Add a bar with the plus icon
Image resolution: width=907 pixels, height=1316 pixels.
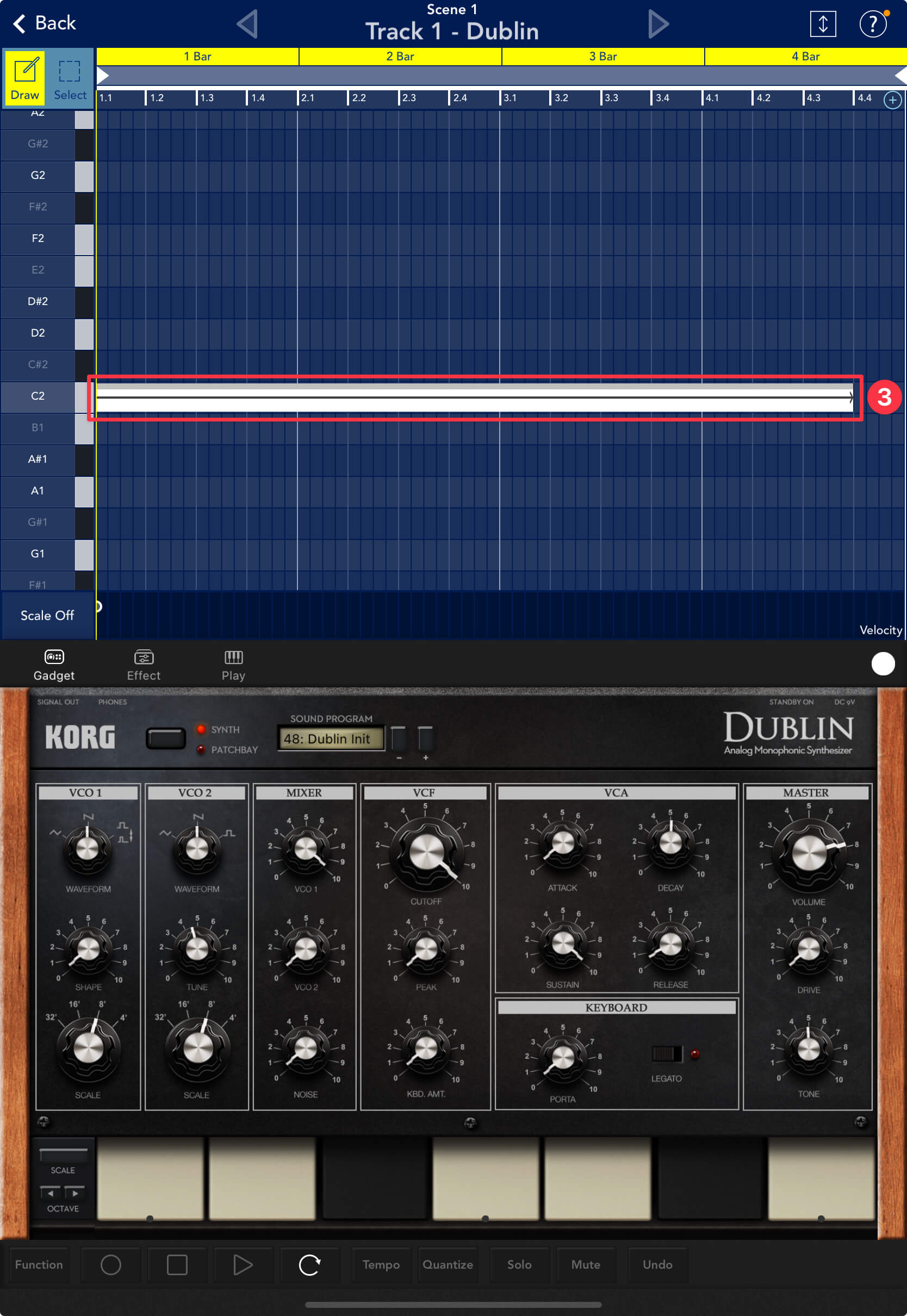[x=892, y=100]
